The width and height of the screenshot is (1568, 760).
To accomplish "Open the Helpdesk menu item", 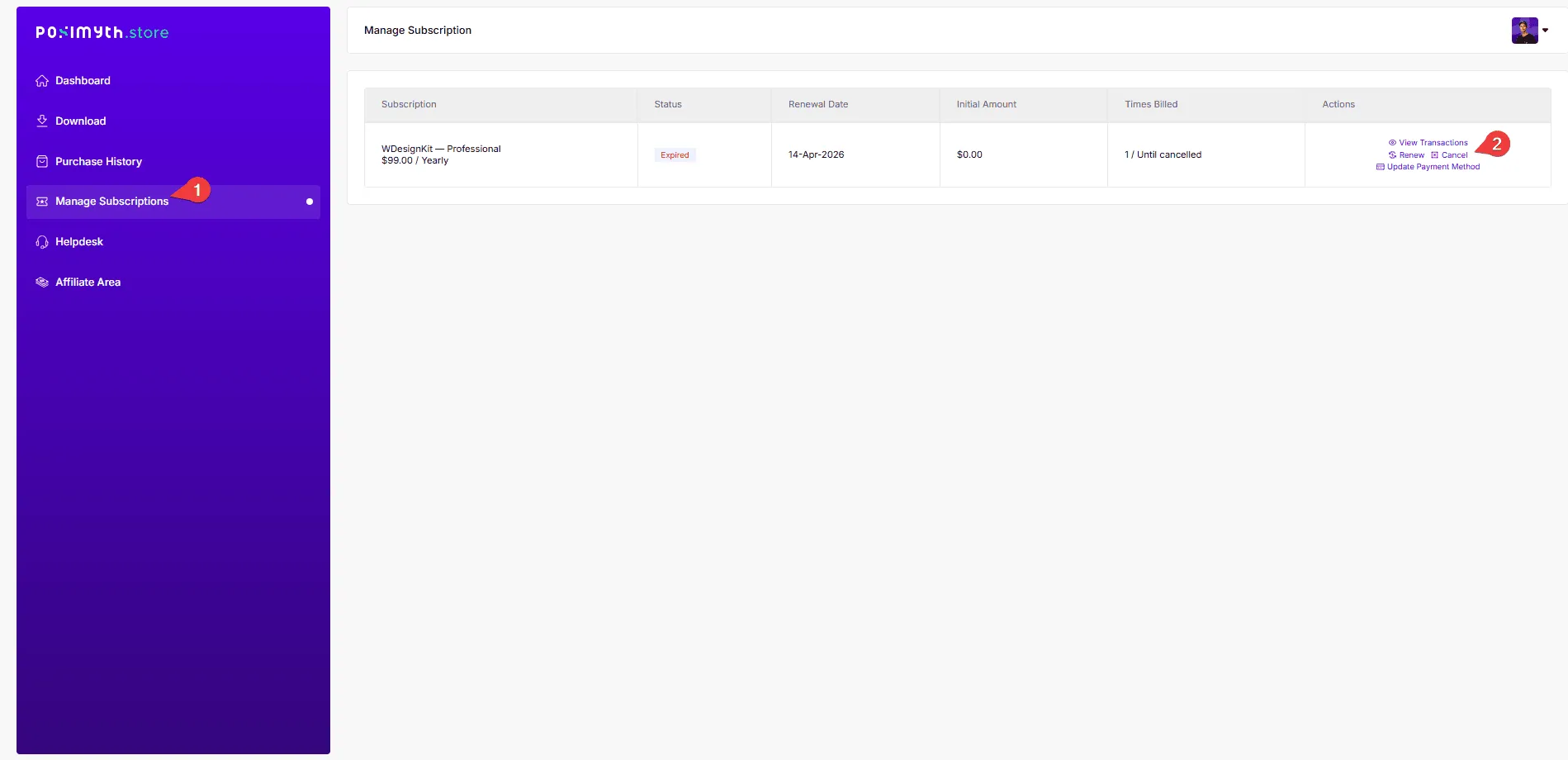I will 79,242.
